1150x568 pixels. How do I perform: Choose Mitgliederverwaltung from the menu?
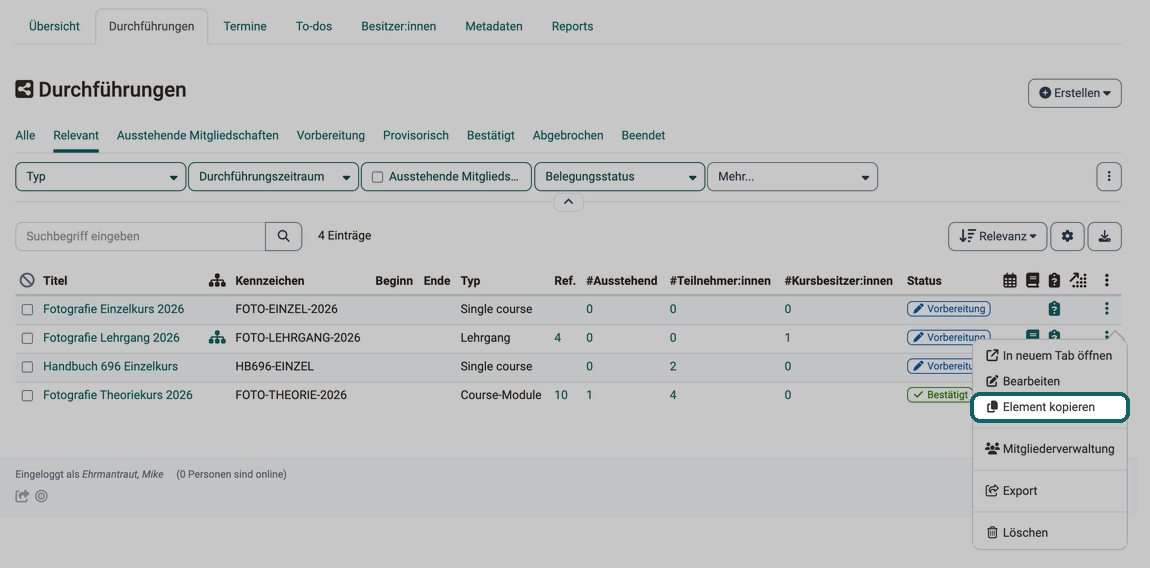1050,449
